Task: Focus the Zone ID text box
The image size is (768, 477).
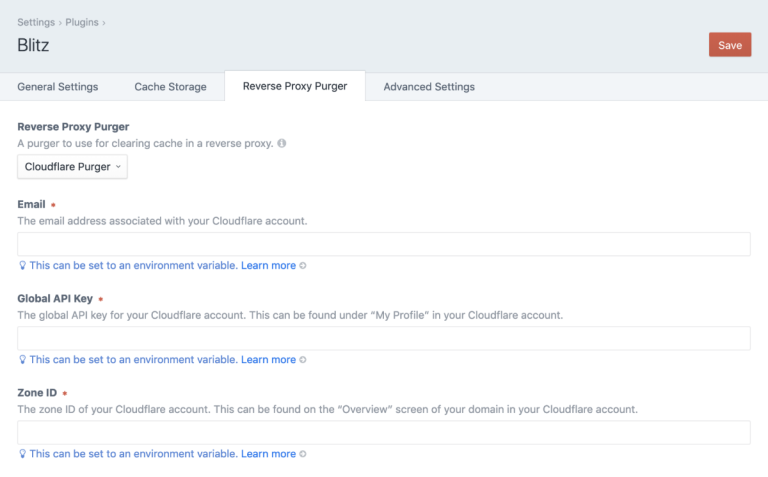Action: pos(384,433)
